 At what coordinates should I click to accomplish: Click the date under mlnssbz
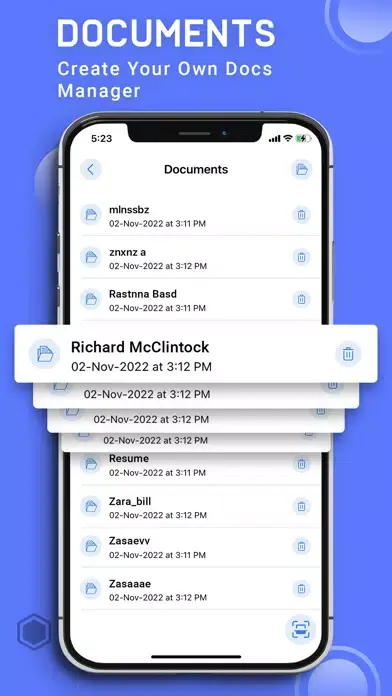158,224
